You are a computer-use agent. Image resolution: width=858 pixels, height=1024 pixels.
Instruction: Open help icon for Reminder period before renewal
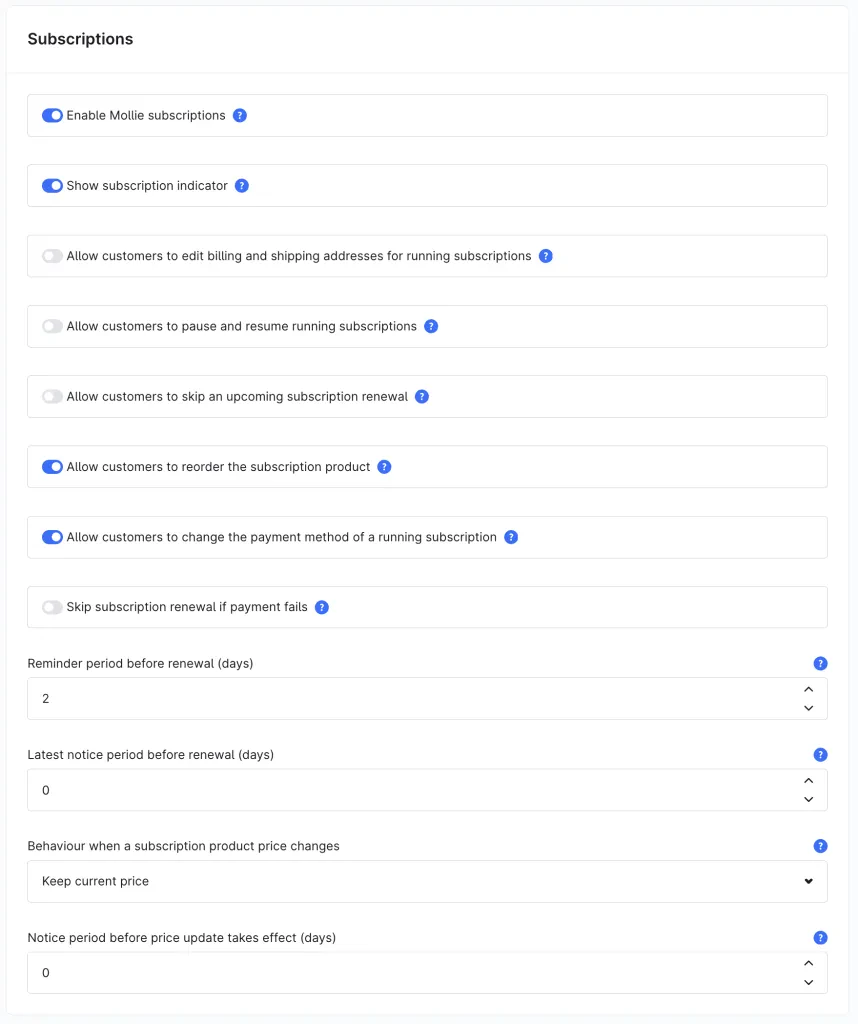point(820,664)
